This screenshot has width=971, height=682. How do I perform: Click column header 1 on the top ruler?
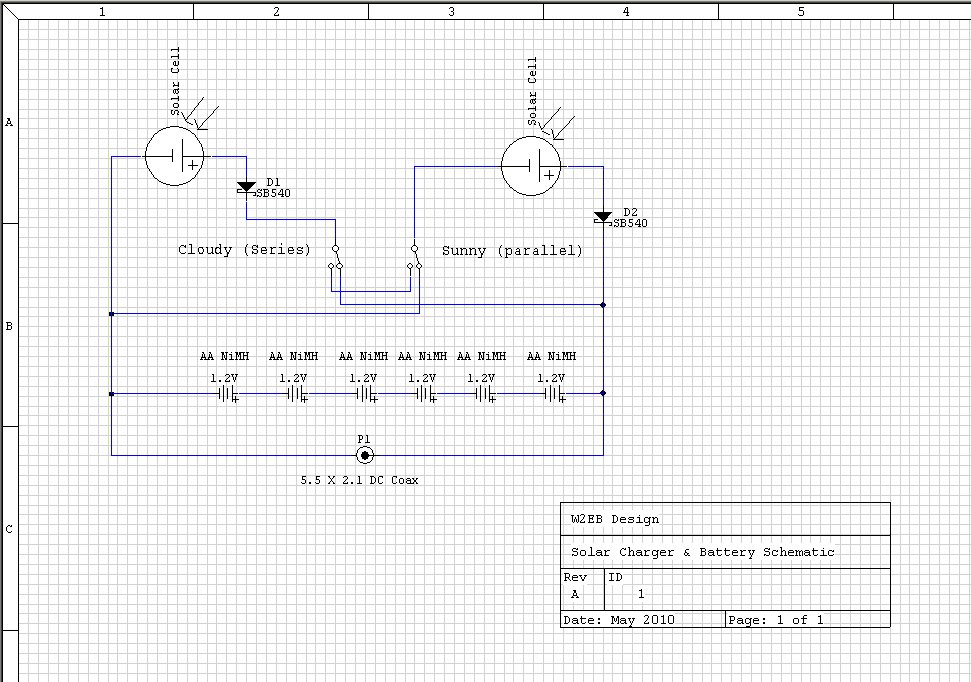coord(102,11)
